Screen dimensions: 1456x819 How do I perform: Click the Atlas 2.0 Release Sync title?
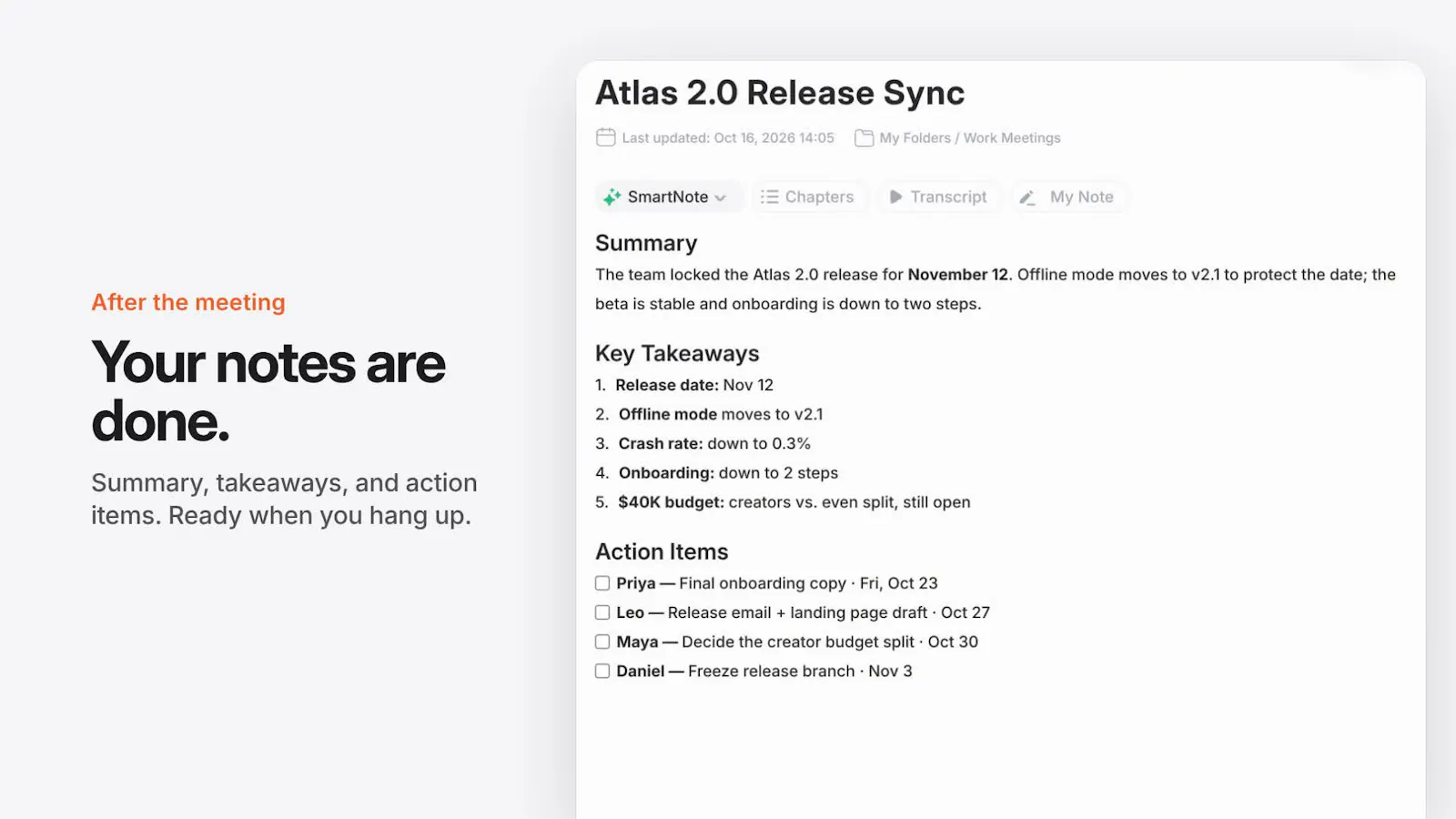780,93
